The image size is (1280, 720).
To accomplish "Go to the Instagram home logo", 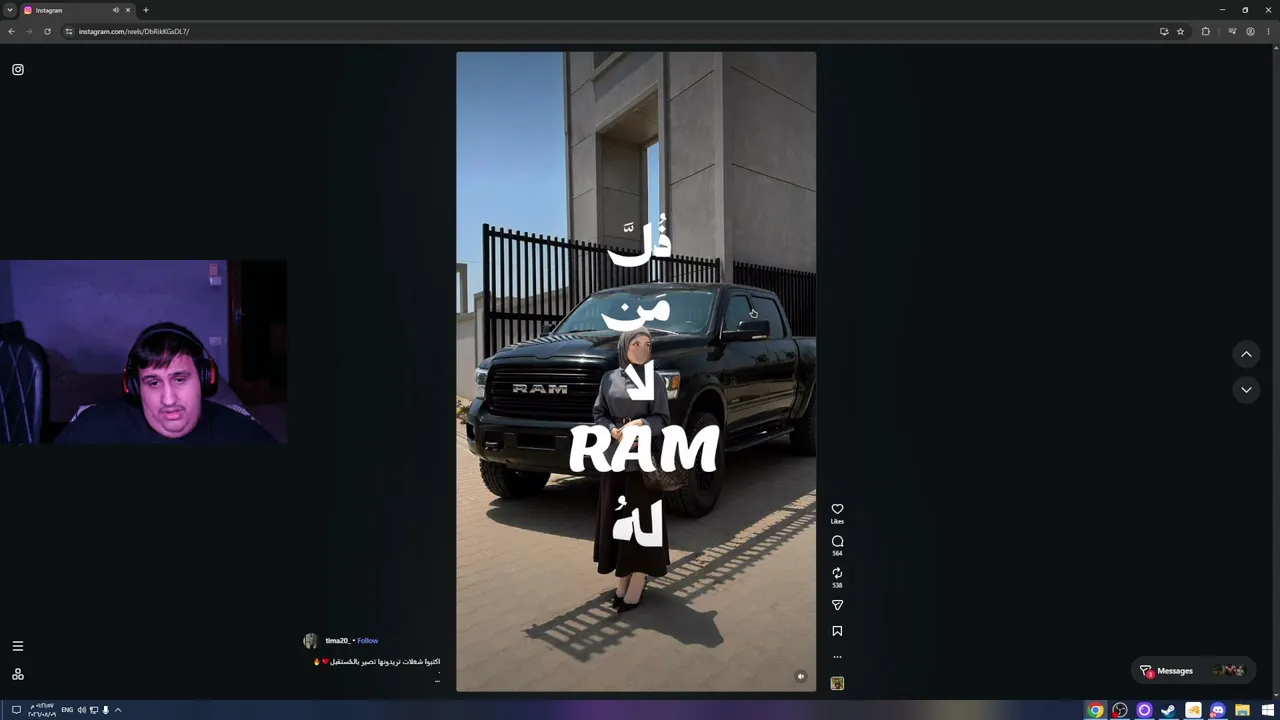I will click(18, 70).
